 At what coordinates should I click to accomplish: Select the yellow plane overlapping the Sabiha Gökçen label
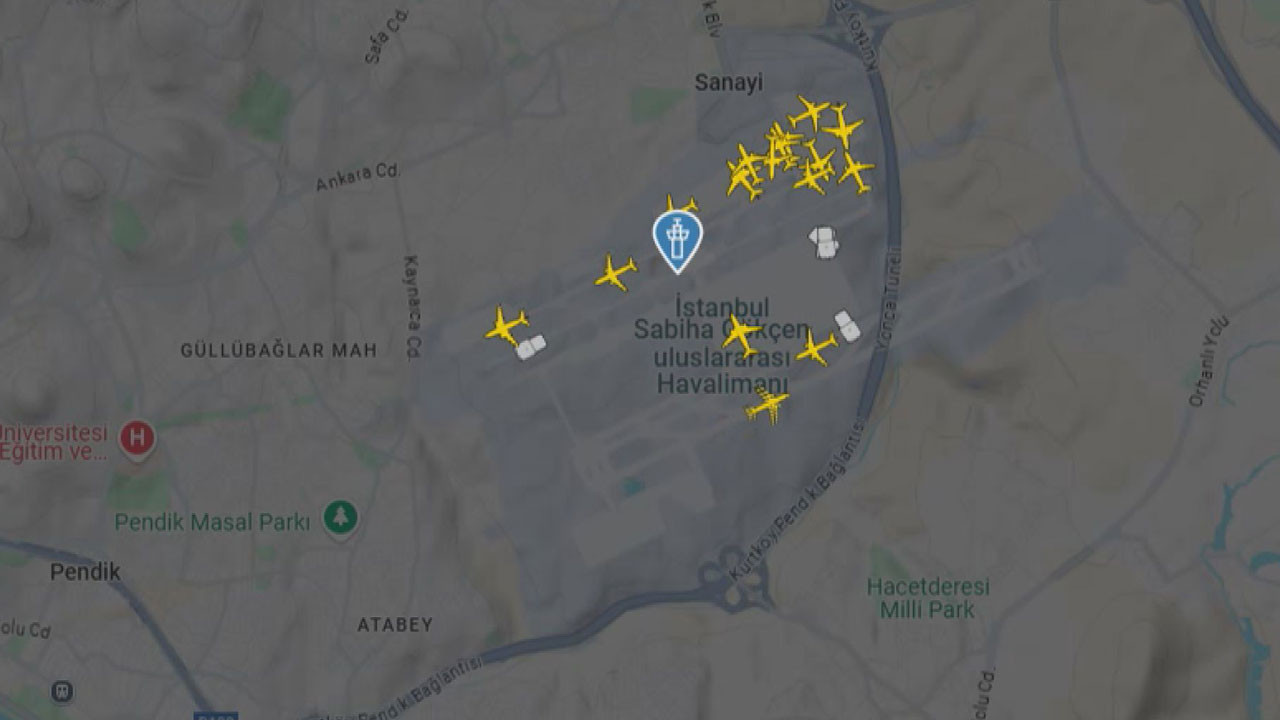point(741,334)
